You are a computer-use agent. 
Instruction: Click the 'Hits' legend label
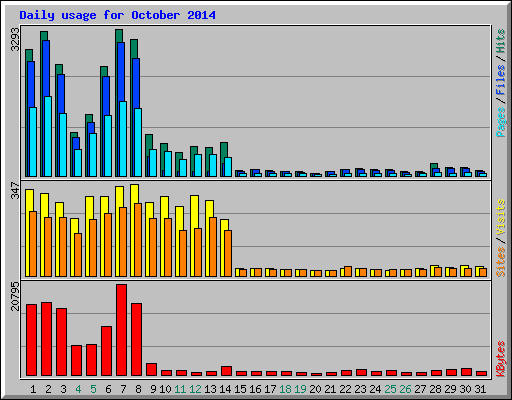(500, 41)
